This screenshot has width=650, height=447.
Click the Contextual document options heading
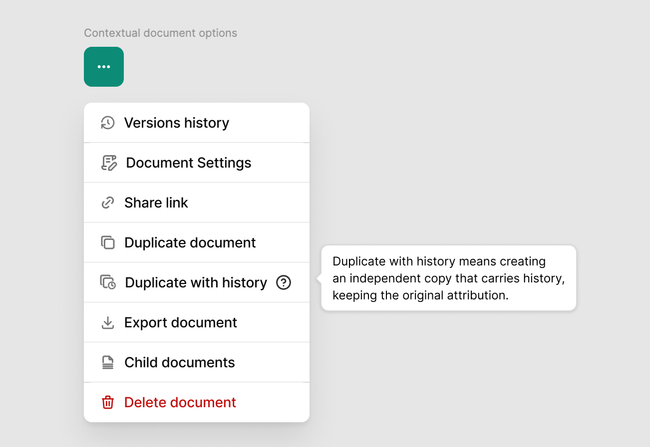tap(161, 33)
